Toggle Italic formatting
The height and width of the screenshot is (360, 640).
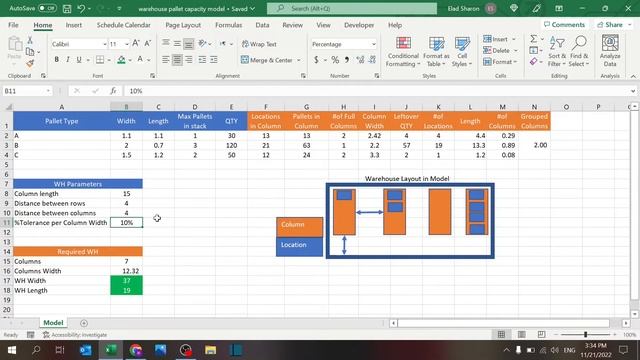[68, 60]
